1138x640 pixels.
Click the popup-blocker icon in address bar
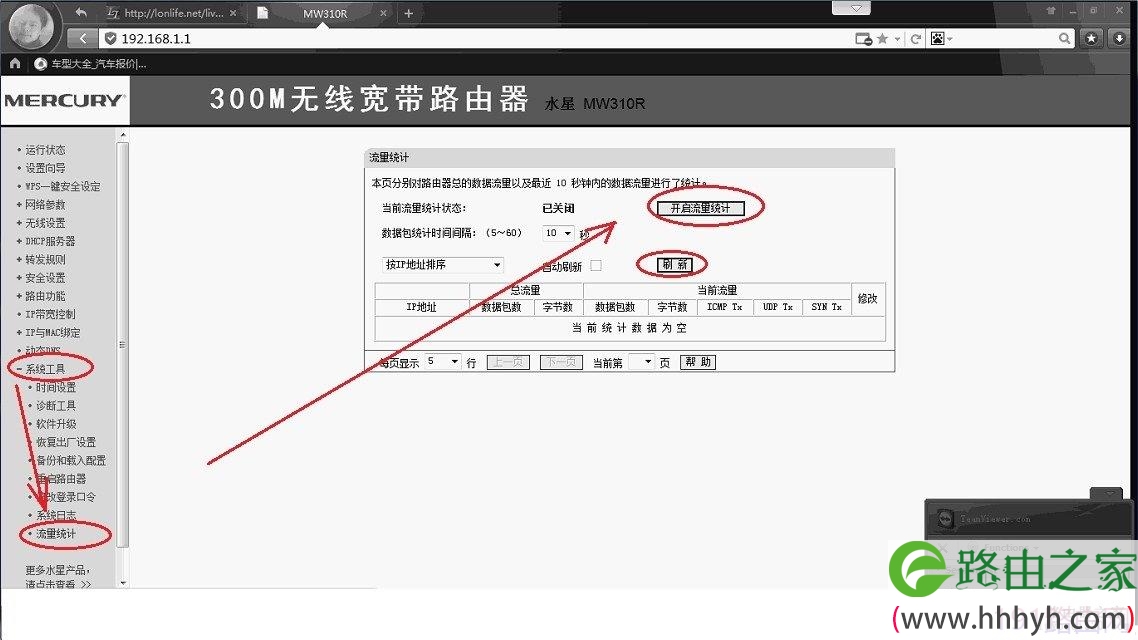point(863,39)
